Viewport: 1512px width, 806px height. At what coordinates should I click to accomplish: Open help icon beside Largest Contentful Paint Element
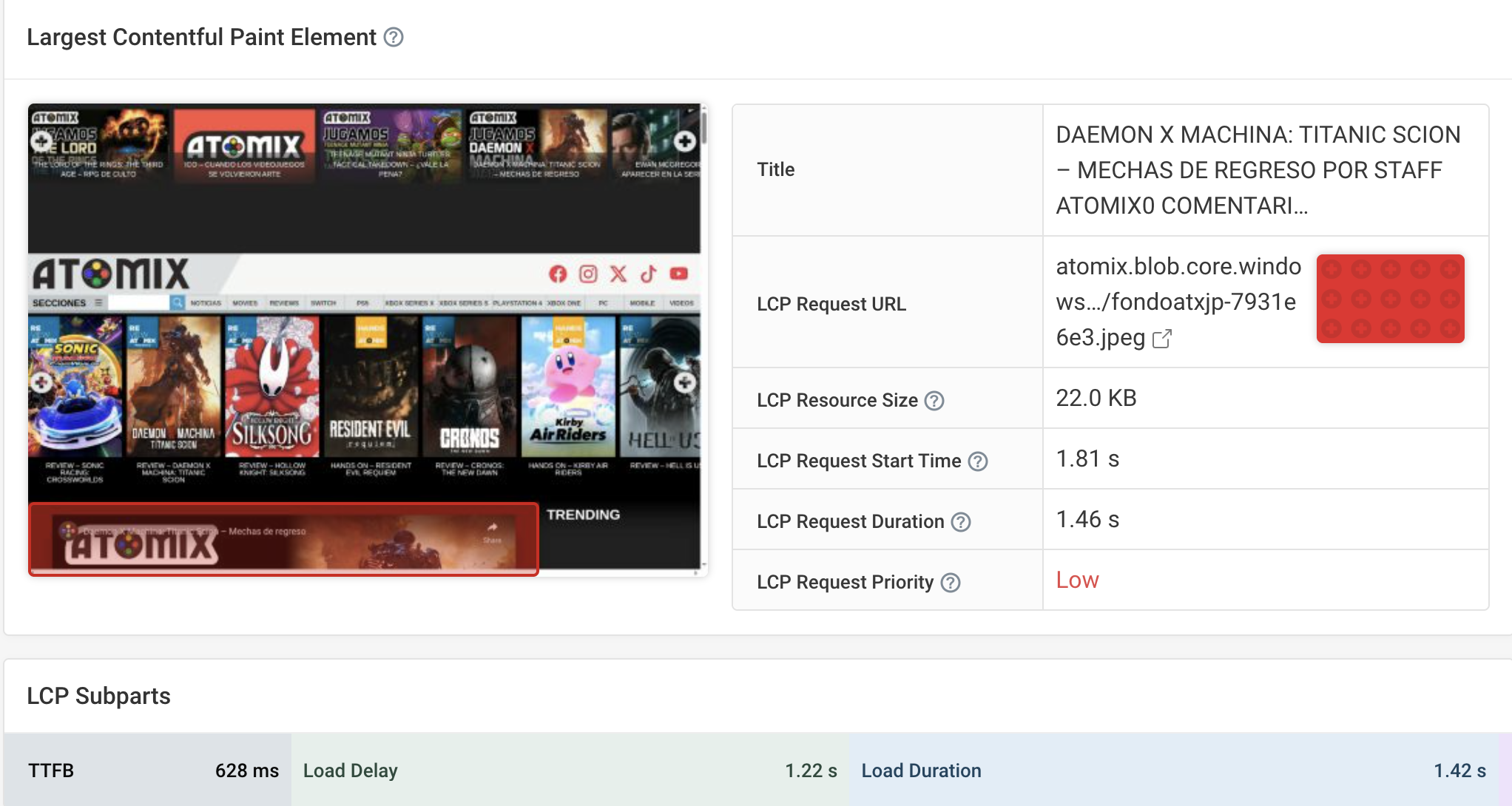coord(394,37)
